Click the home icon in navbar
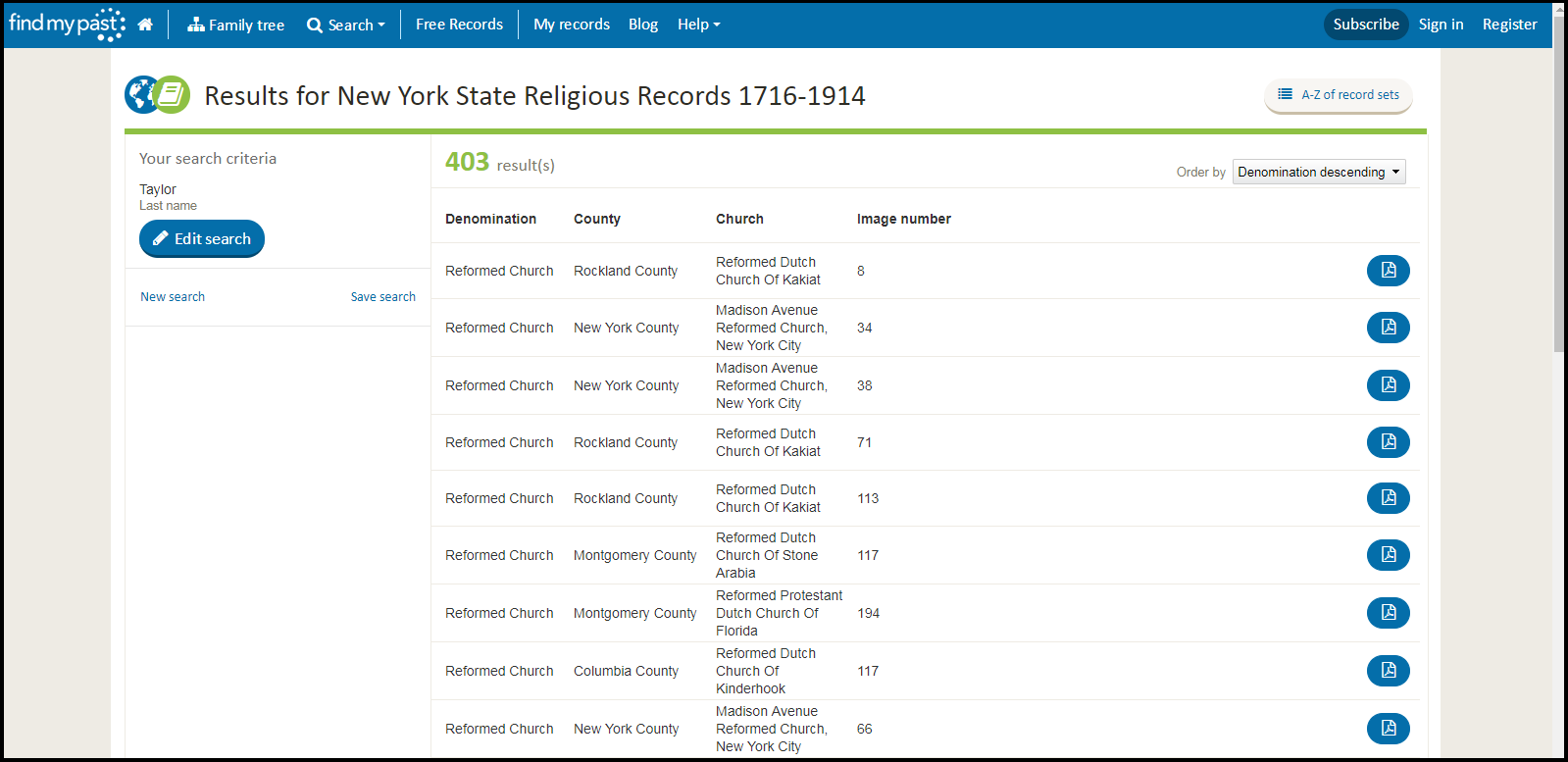This screenshot has height=762, width=1568. (145, 25)
